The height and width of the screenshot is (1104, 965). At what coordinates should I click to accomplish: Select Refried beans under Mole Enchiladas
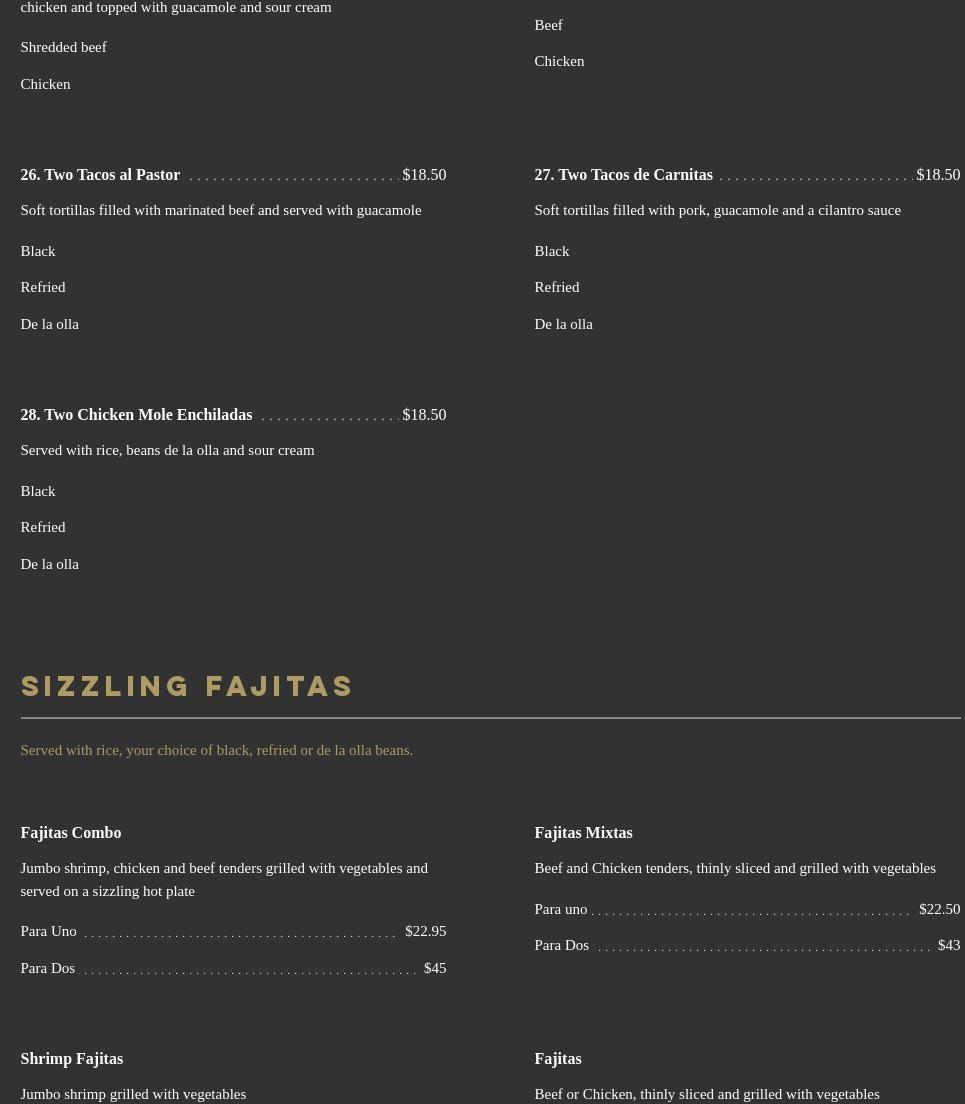click(42, 527)
